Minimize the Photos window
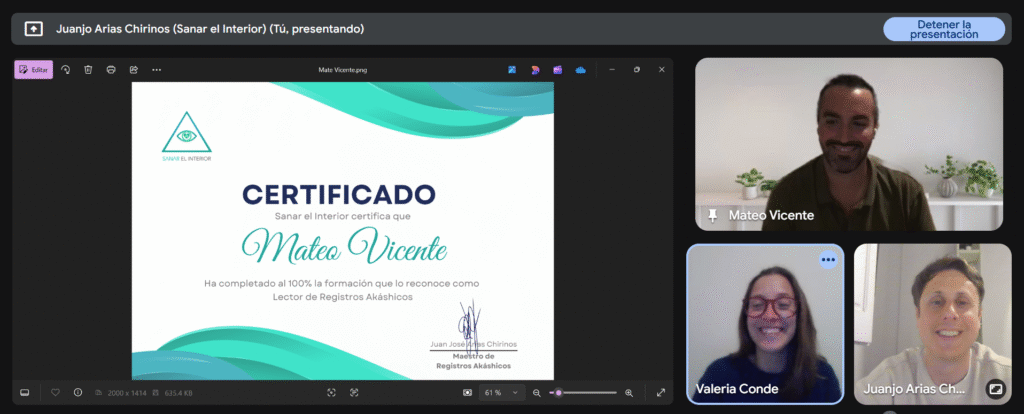Screen dimensions: 1024x414 612,69
